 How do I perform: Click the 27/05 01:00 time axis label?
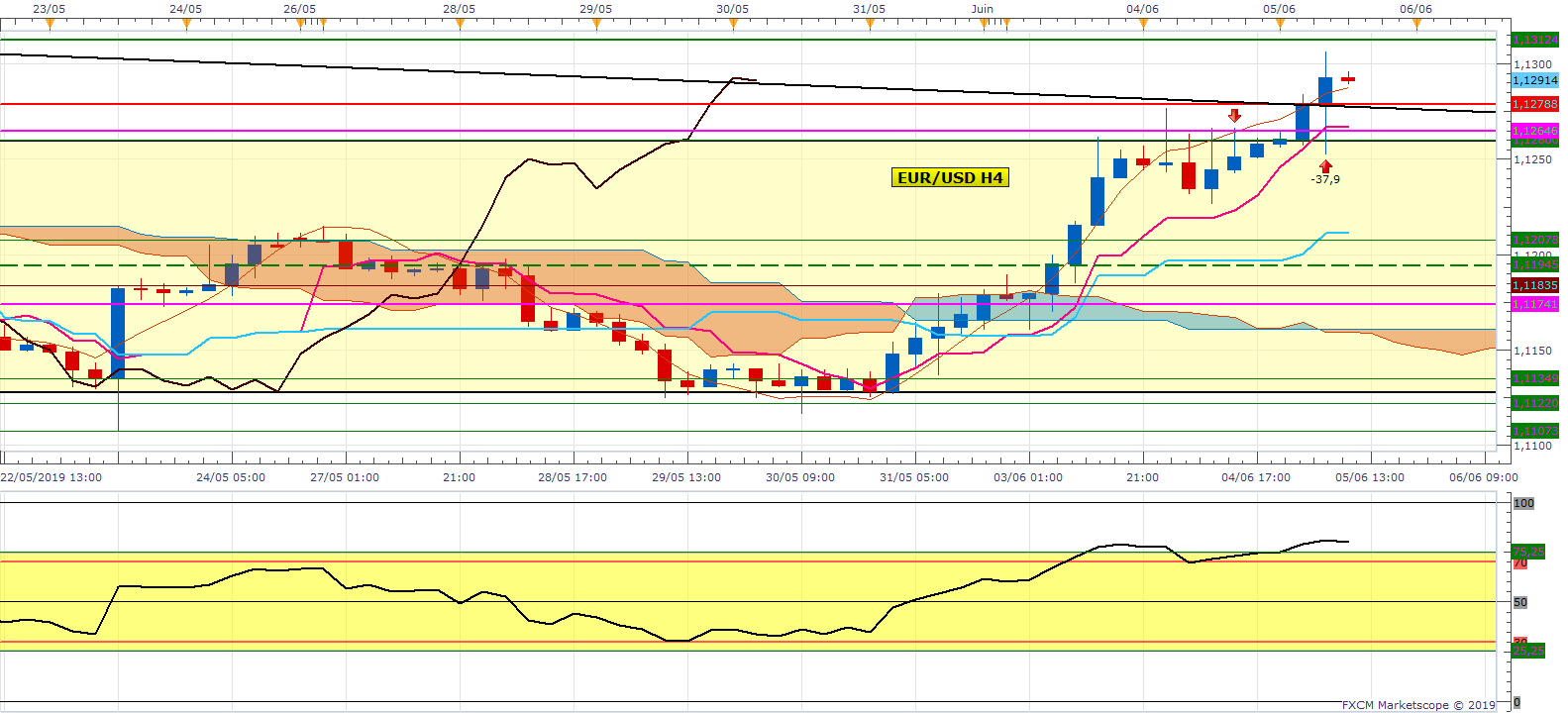pos(345,477)
